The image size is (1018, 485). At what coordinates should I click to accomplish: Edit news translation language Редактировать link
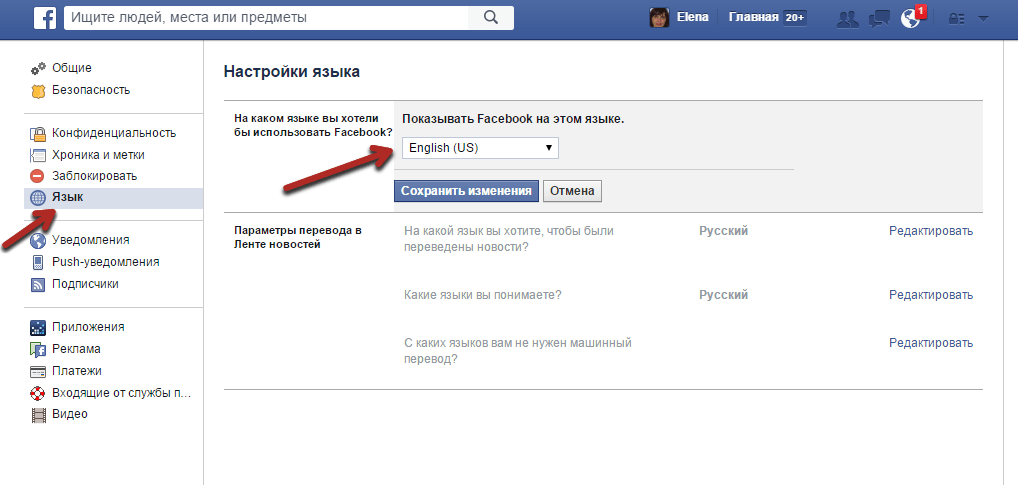pyautogui.click(x=931, y=230)
